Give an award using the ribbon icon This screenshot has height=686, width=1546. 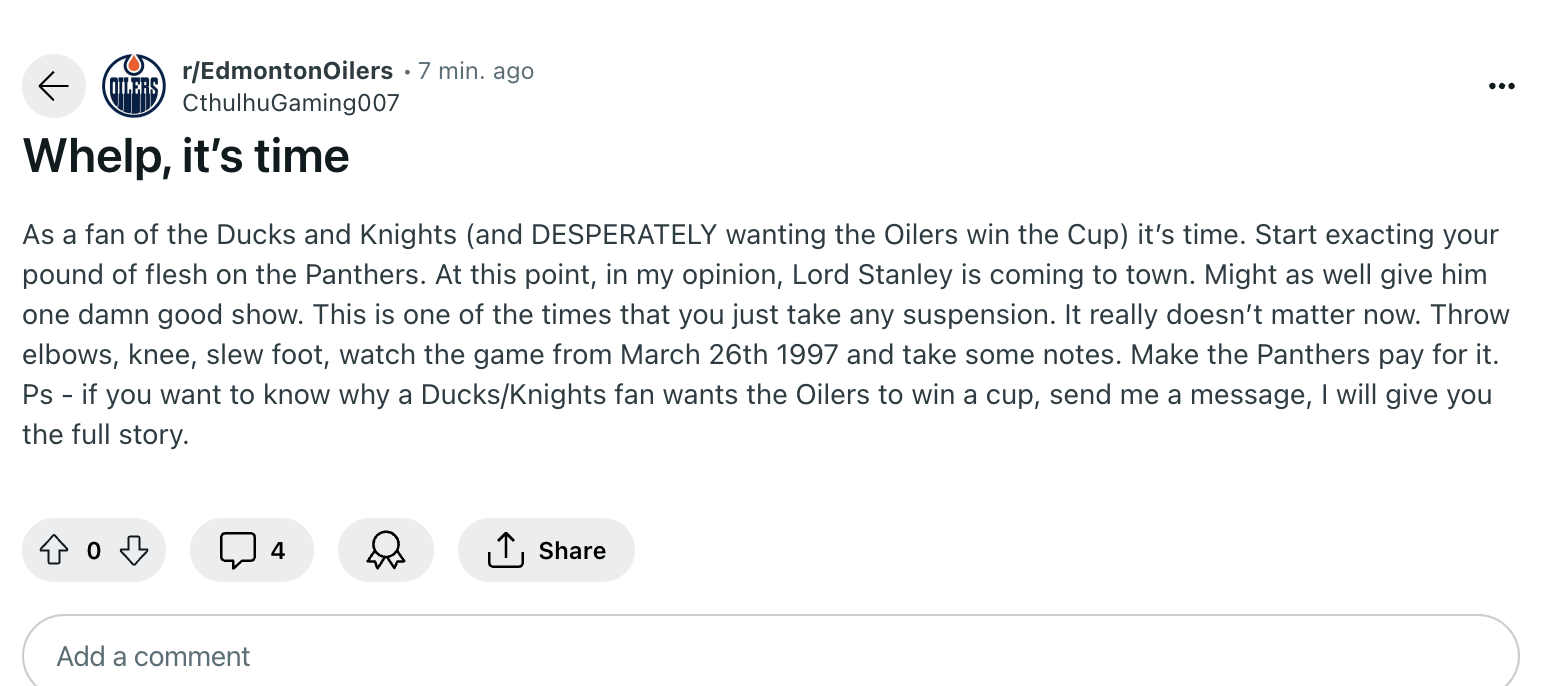click(386, 550)
